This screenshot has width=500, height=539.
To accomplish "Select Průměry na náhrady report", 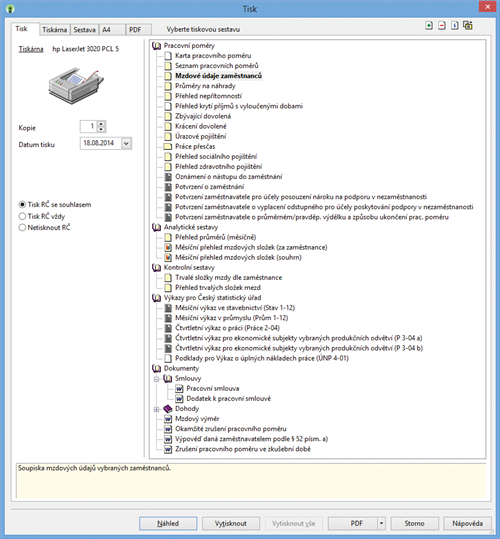I will tap(205, 86).
